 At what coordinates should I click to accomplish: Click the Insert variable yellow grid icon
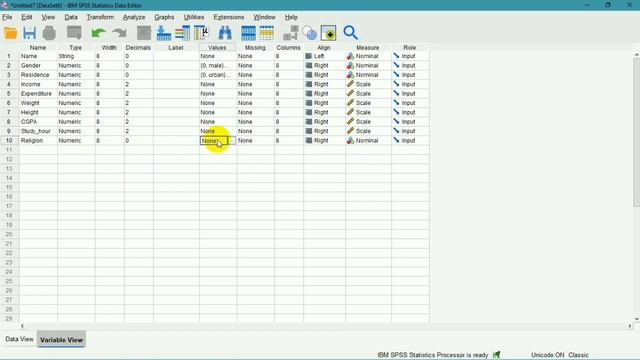coord(267,33)
